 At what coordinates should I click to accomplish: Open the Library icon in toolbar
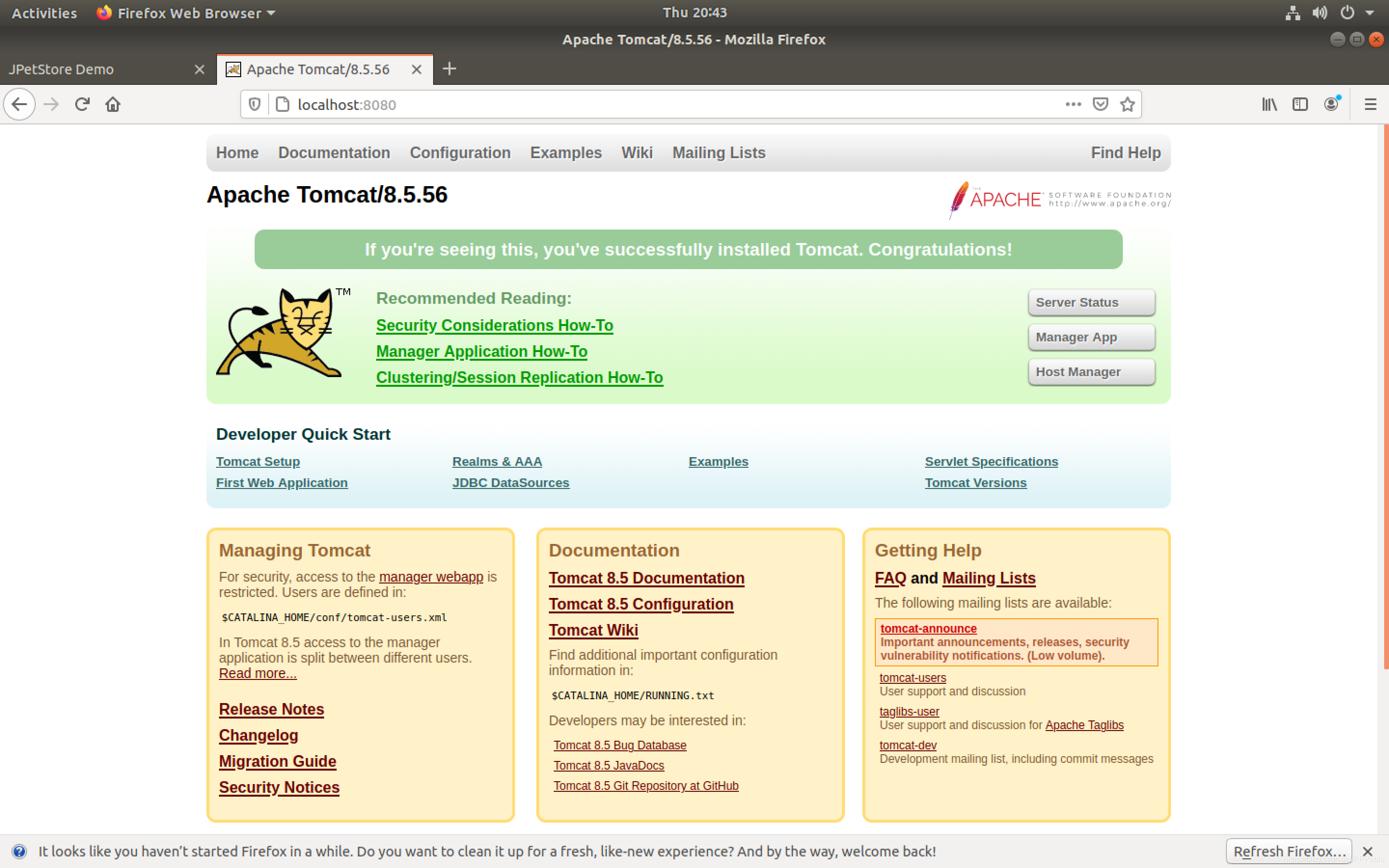point(1269,105)
